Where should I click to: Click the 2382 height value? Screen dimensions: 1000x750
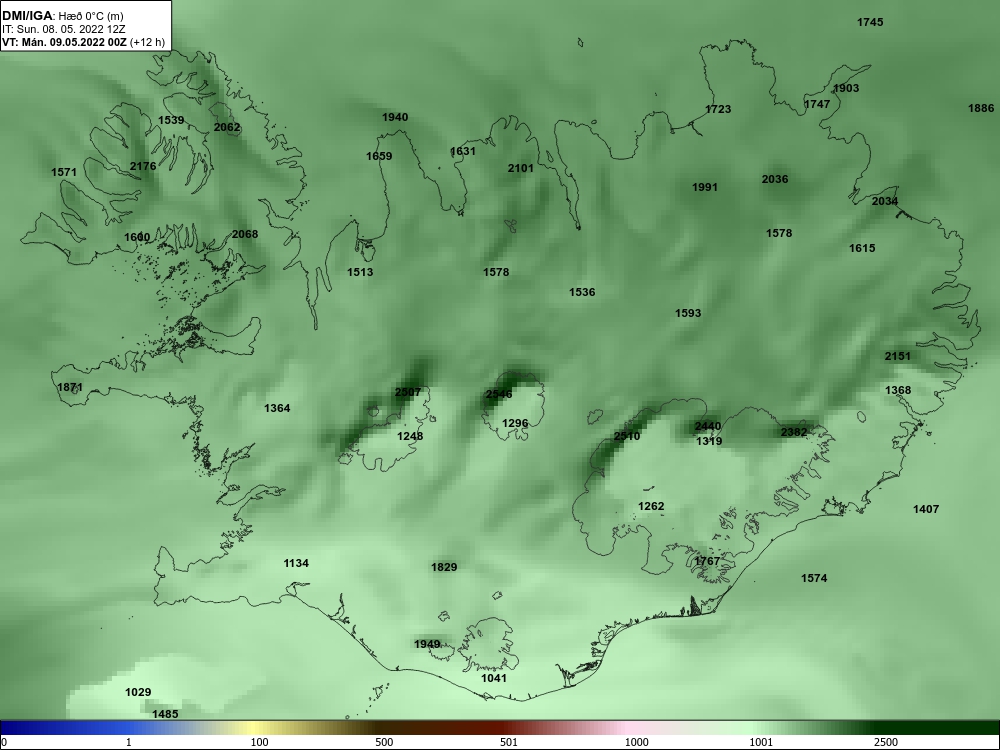[794, 432]
